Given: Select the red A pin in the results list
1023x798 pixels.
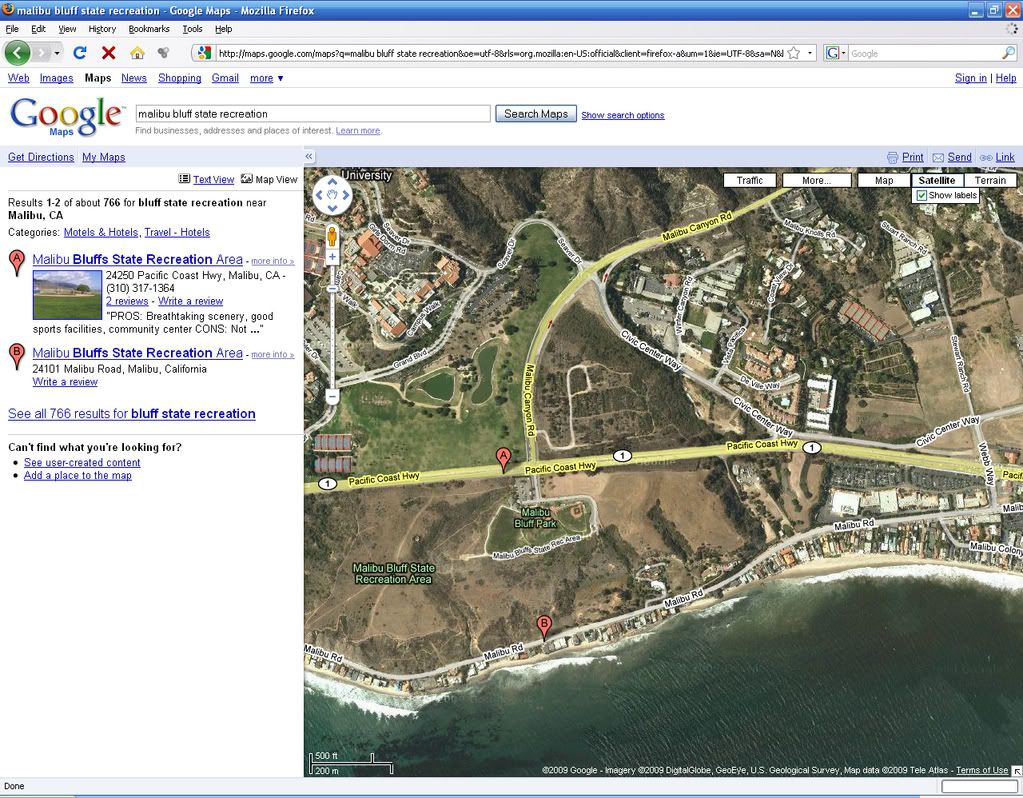Looking at the screenshot, I should click(x=17, y=262).
